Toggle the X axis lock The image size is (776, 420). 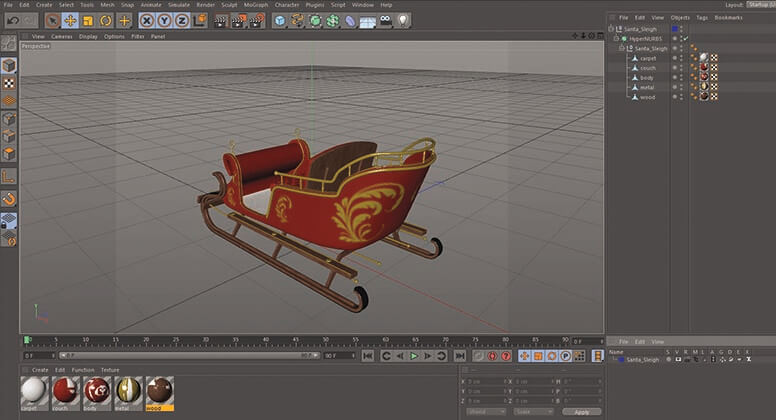[x=148, y=20]
